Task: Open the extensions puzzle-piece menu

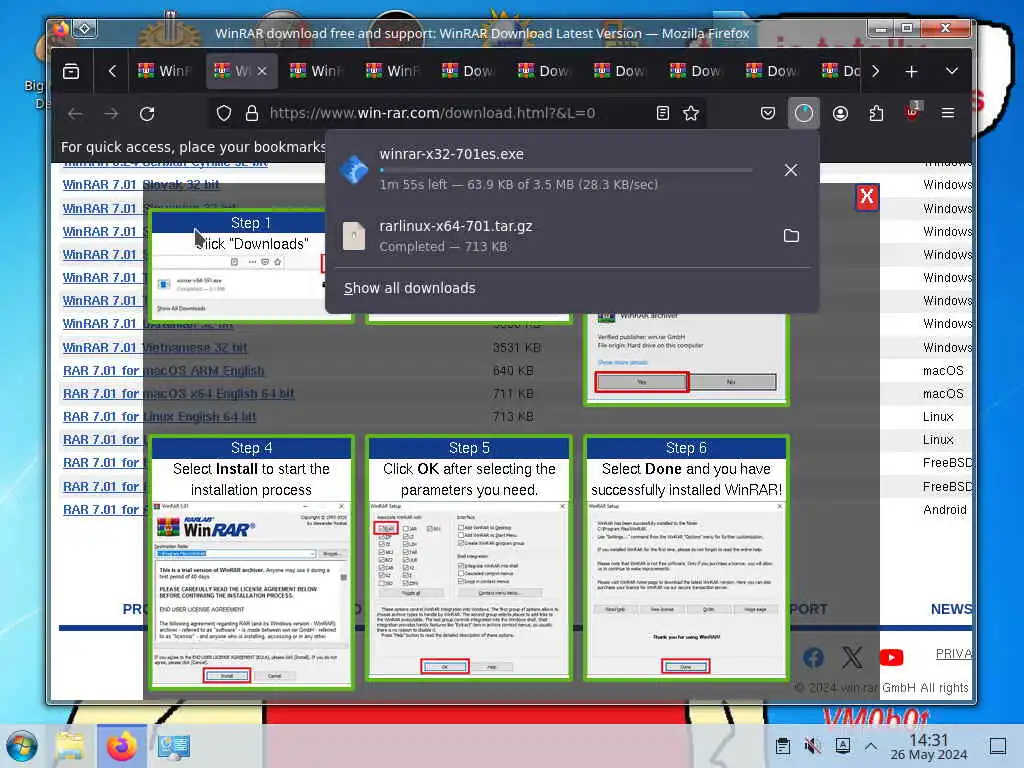Action: (876, 114)
